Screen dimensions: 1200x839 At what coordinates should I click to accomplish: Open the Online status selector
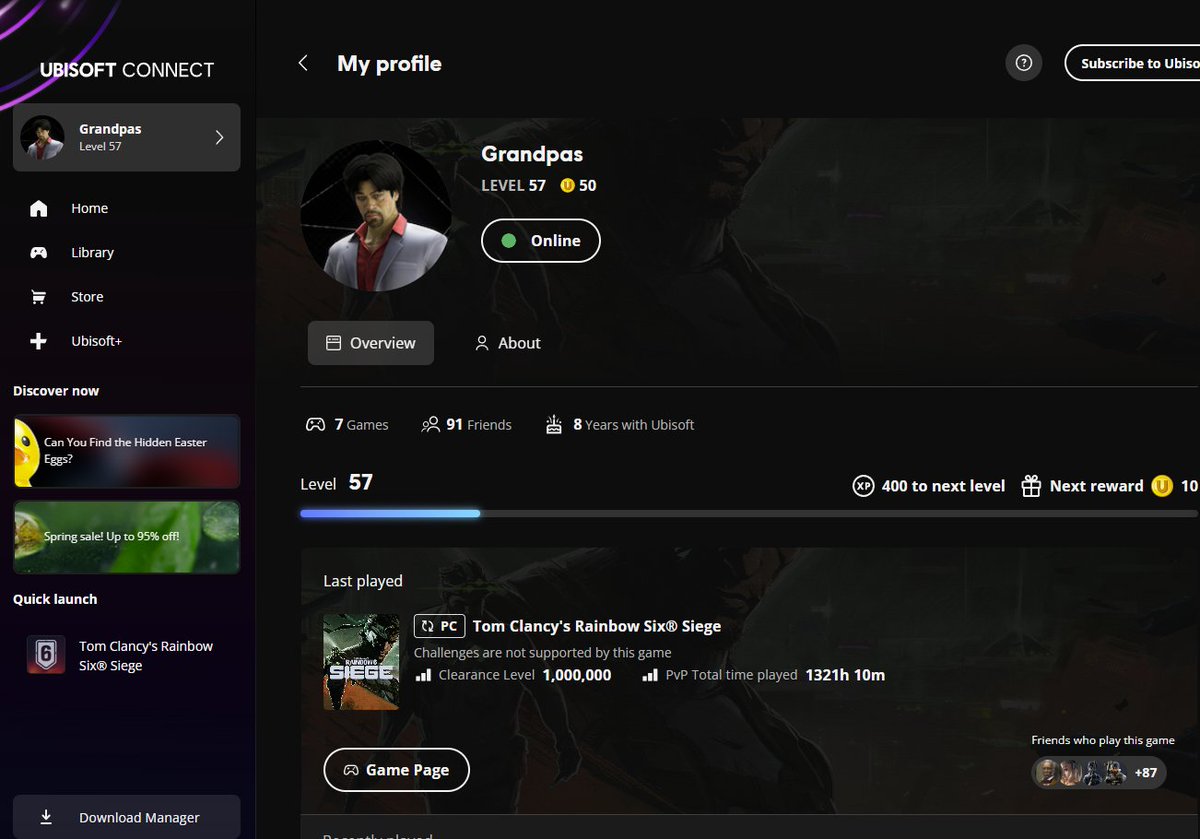pyautogui.click(x=541, y=241)
